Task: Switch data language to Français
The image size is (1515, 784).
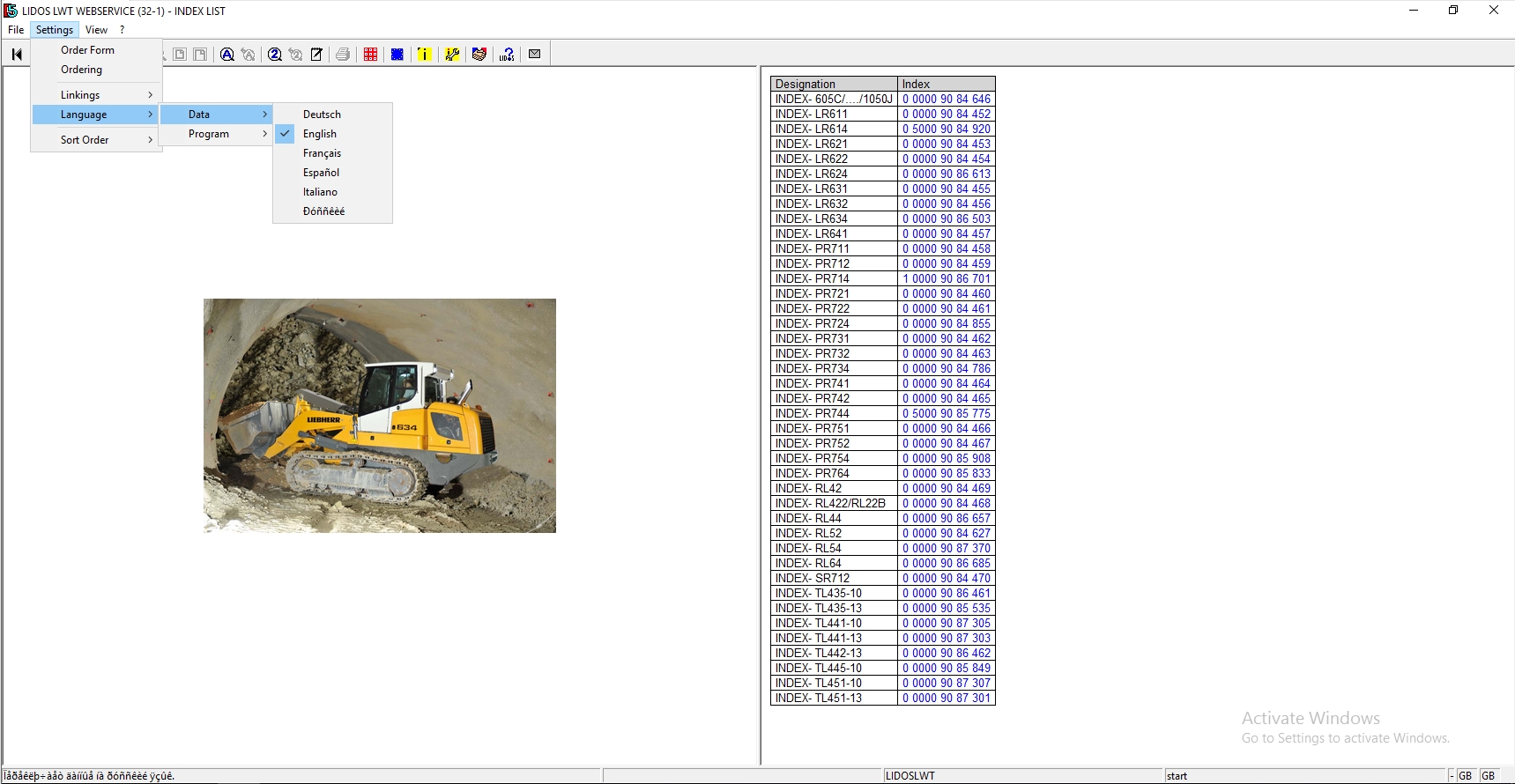Action: point(322,153)
